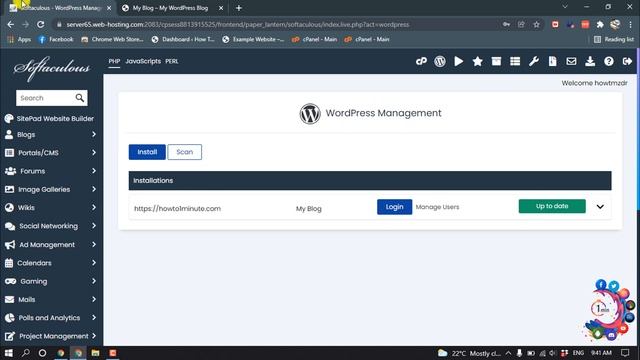Open settings wrench icon
The height and width of the screenshot is (360, 640).
click(534, 61)
